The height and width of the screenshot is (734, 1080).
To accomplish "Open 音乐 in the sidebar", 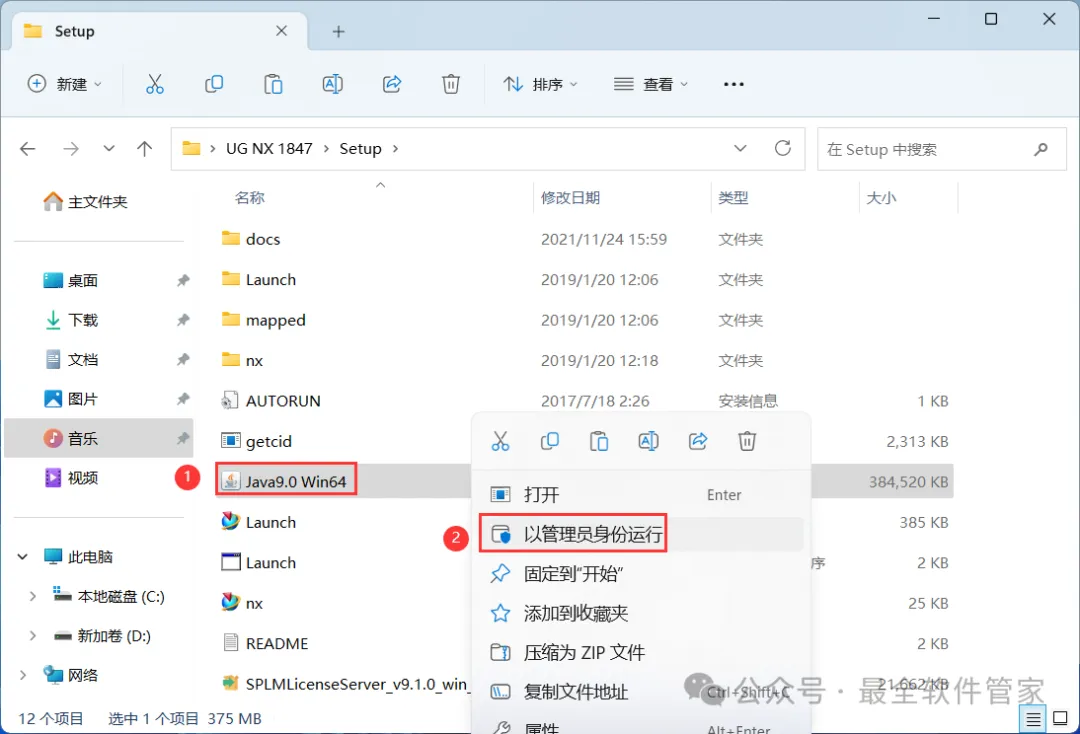I will pos(99,438).
